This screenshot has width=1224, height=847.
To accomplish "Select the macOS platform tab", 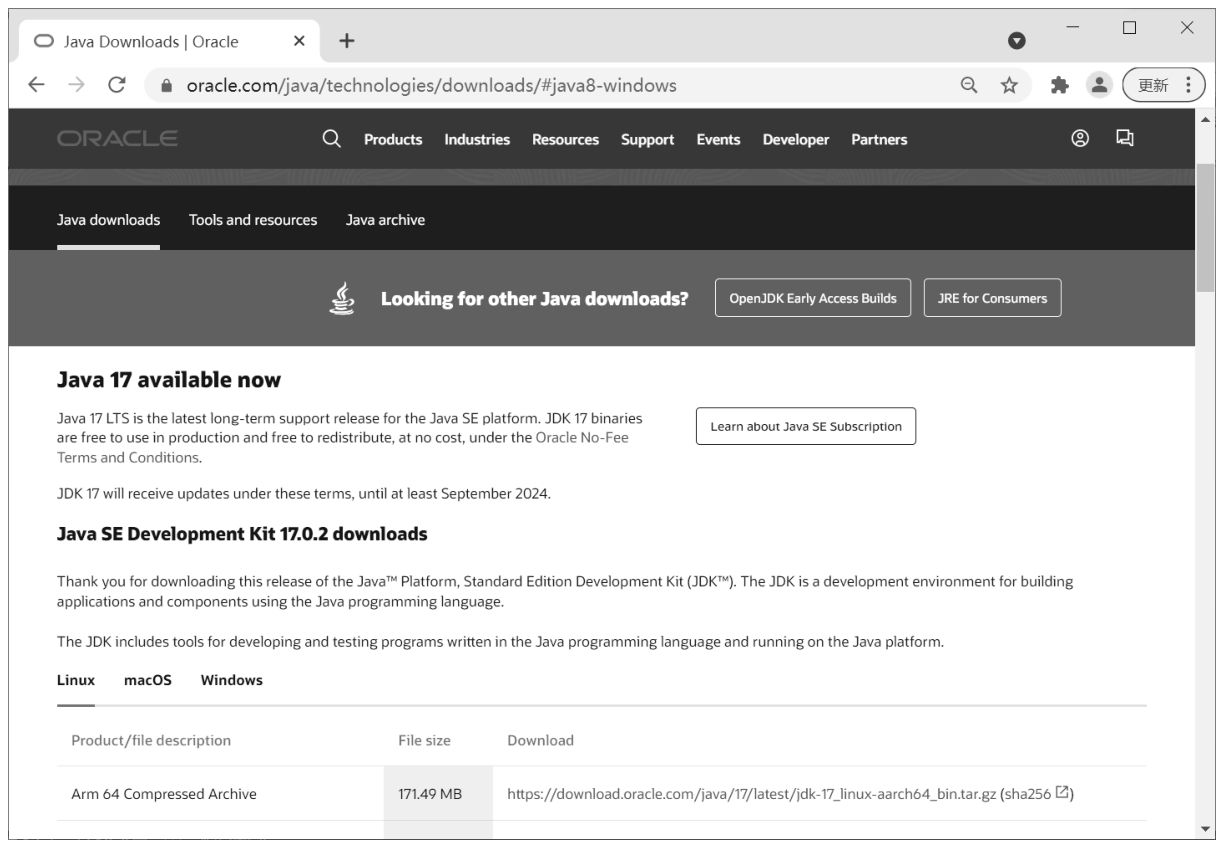I will coord(148,680).
